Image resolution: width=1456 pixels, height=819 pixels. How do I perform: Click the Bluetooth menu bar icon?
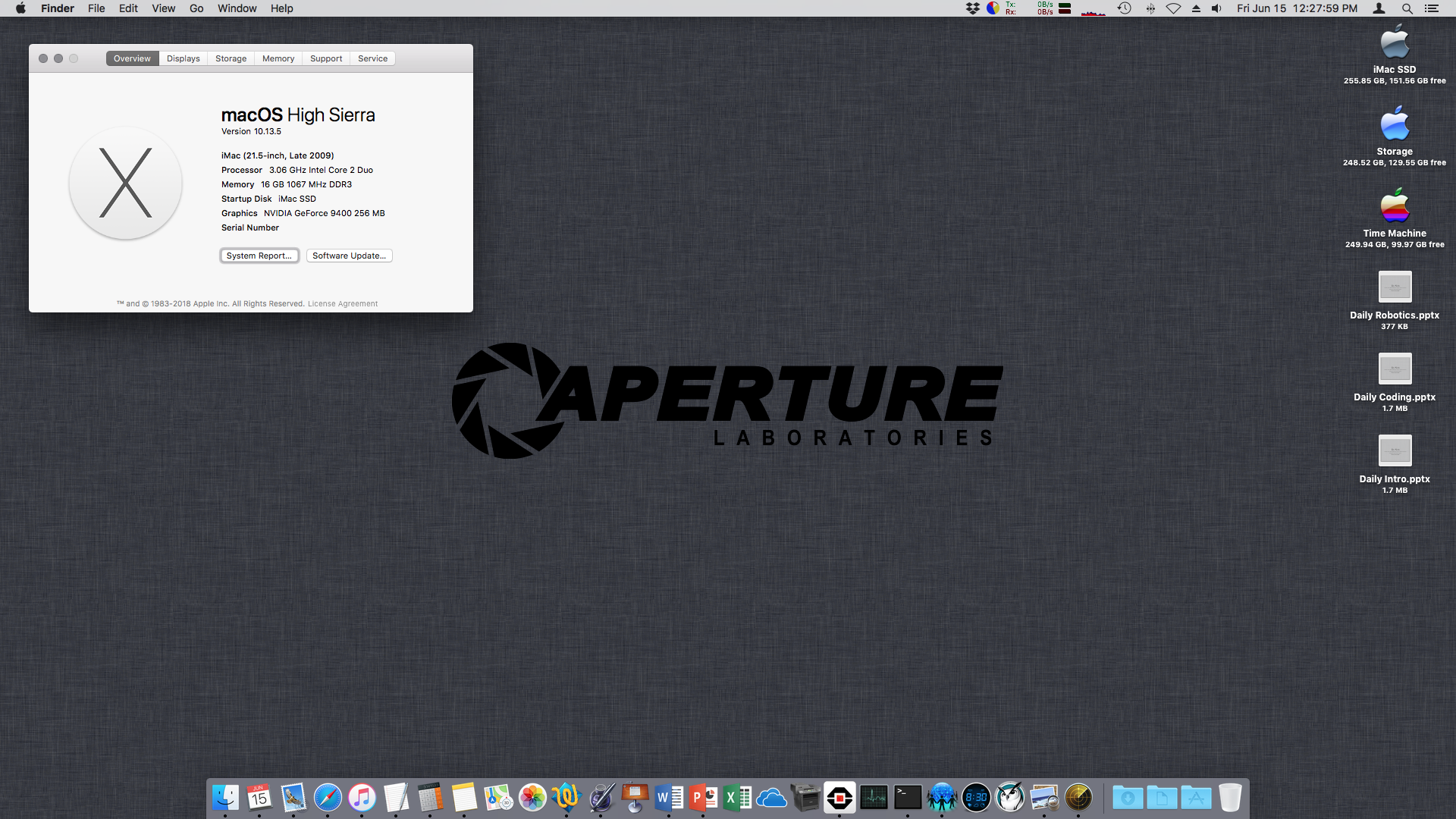click(x=1150, y=8)
